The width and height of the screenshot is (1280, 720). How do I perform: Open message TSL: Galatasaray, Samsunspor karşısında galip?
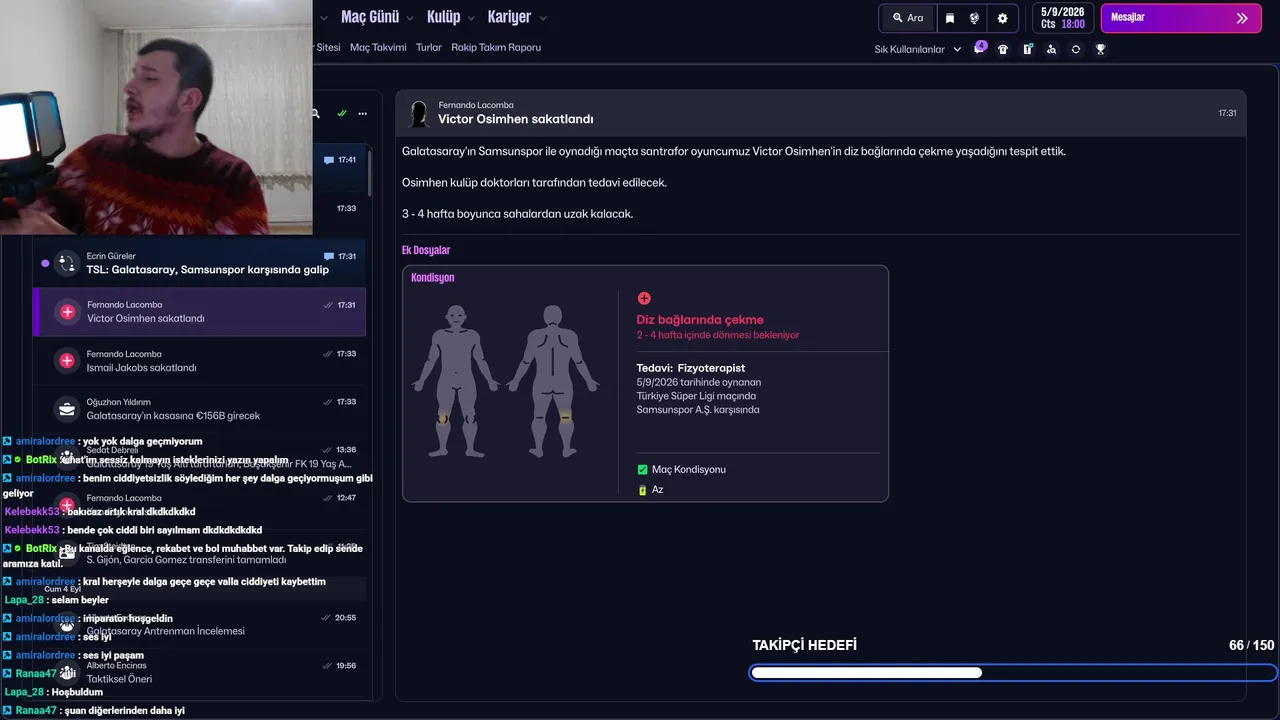[199, 263]
